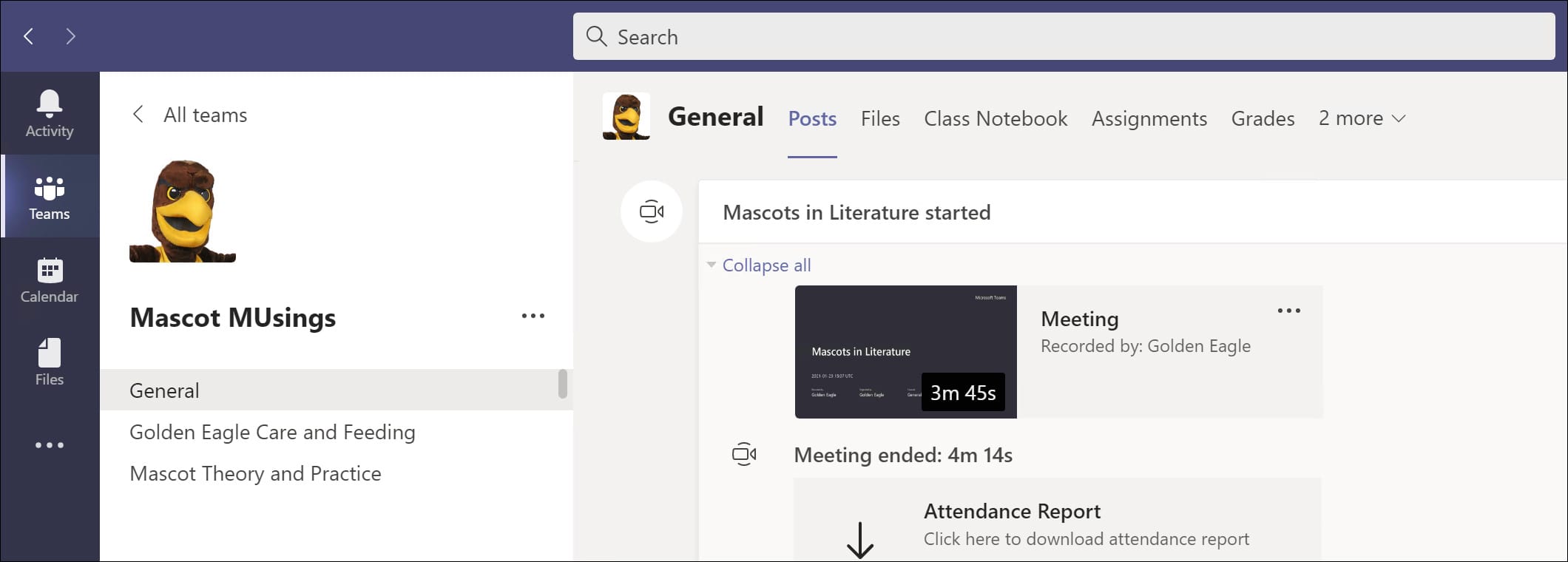
Task: Collapse all replies in the thread
Action: (x=766, y=265)
